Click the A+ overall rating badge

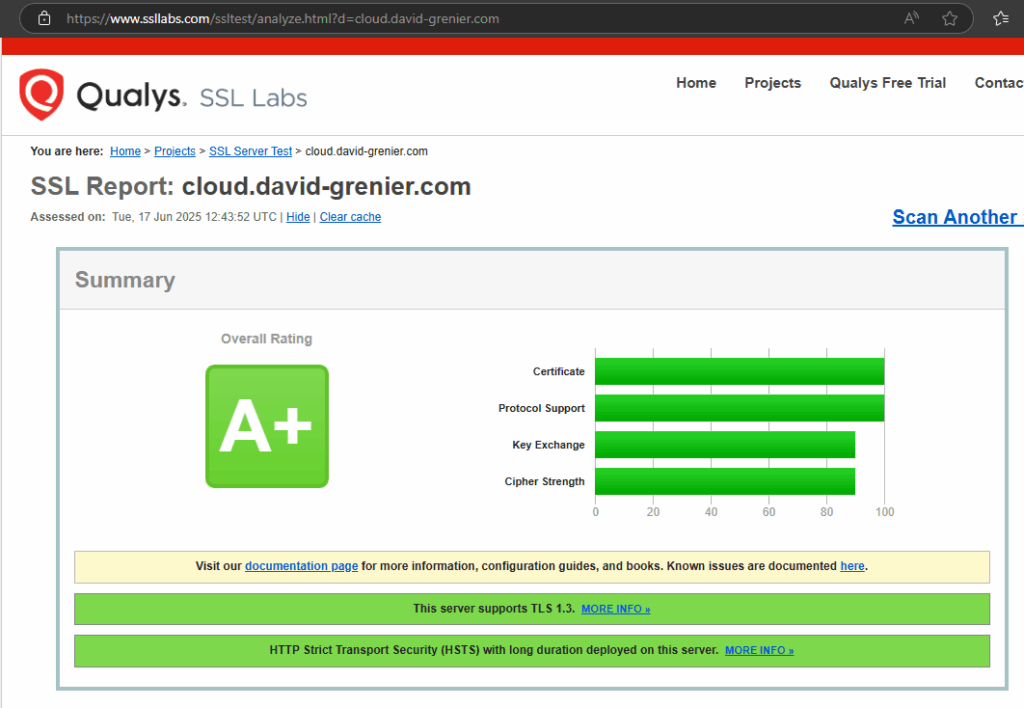tap(267, 427)
